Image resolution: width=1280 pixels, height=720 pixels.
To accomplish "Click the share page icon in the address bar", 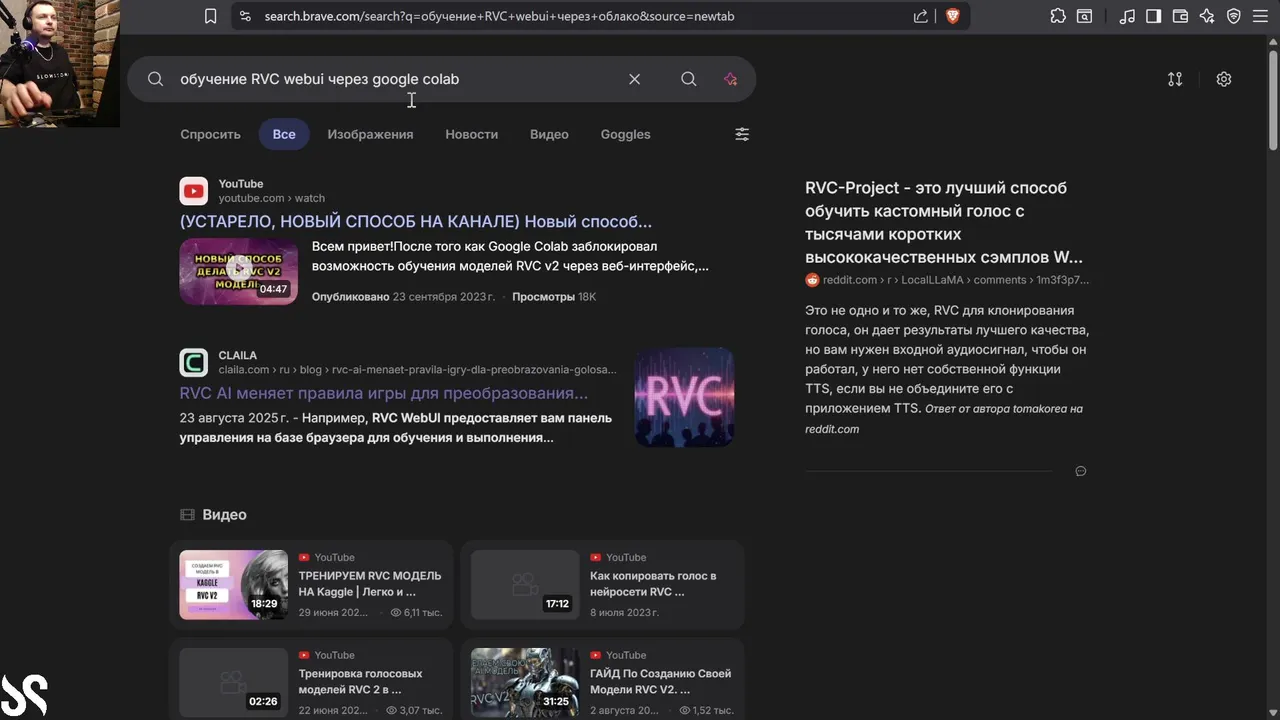I will coord(921,16).
